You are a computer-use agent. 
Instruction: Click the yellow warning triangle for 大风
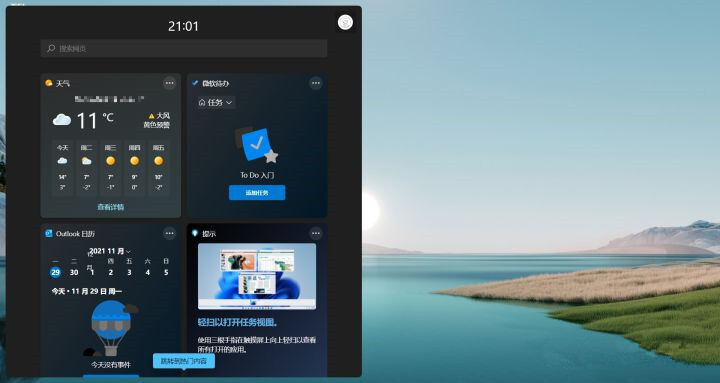tap(152, 116)
